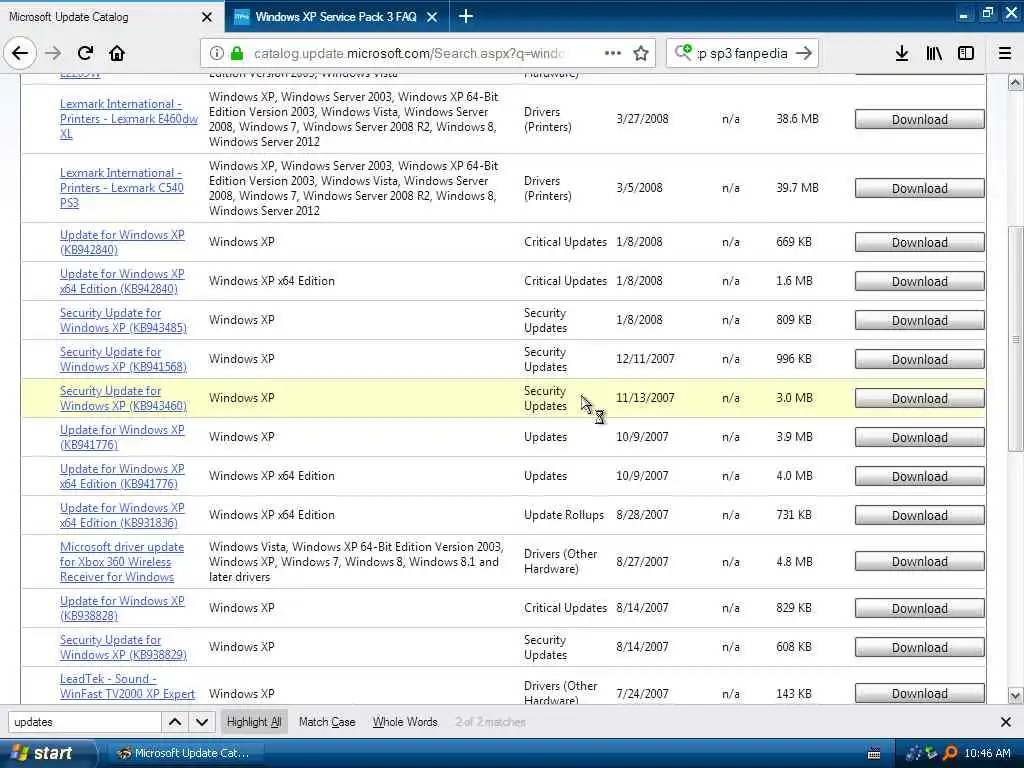Screen dimensions: 1024x768
Task: Download the KB943460 security update 3.0 MB
Action: [920, 398]
